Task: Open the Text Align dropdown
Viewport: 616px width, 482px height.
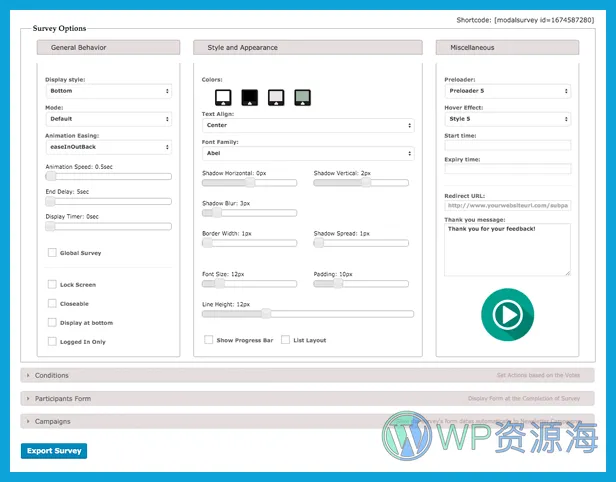Action: (308, 125)
